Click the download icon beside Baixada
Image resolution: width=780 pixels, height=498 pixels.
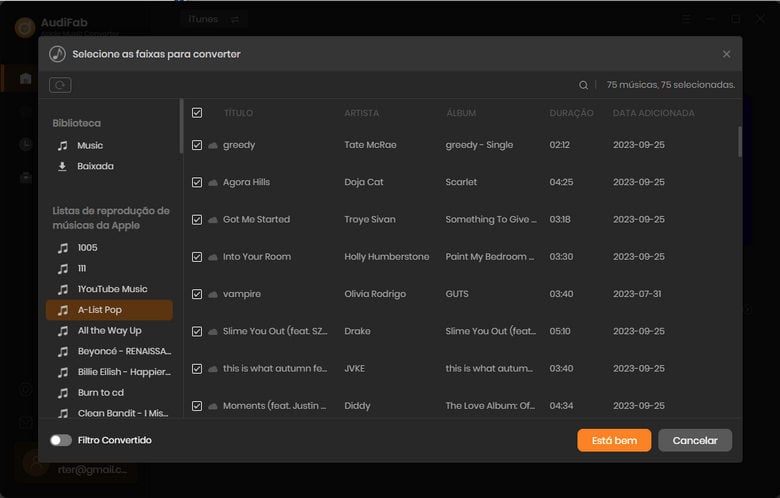coord(62,166)
